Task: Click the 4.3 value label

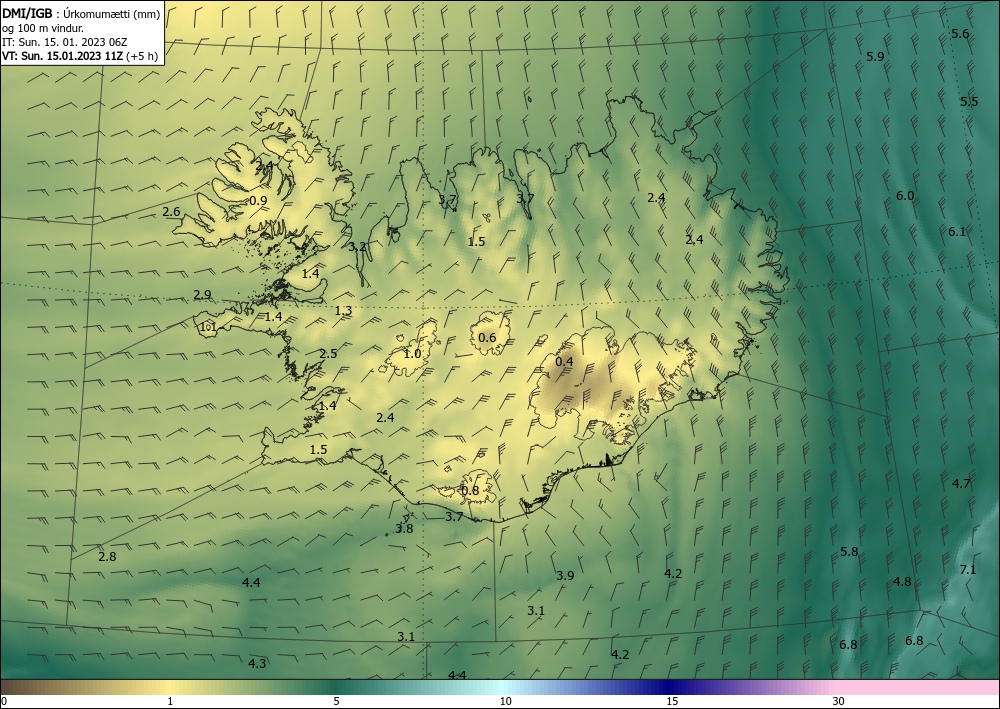Action: [x=257, y=664]
